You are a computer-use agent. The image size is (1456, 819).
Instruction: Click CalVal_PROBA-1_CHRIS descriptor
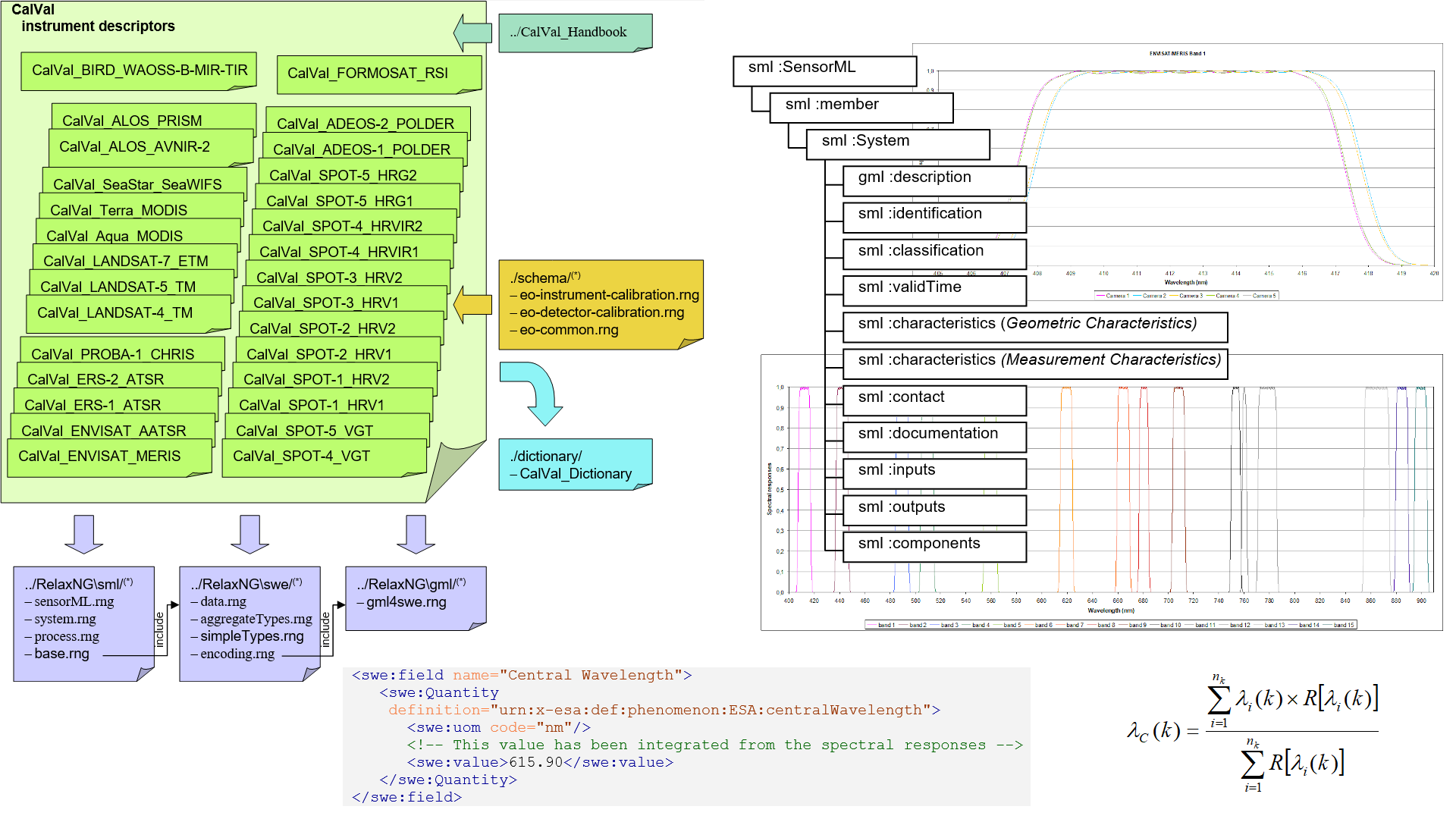pyautogui.click(x=123, y=353)
